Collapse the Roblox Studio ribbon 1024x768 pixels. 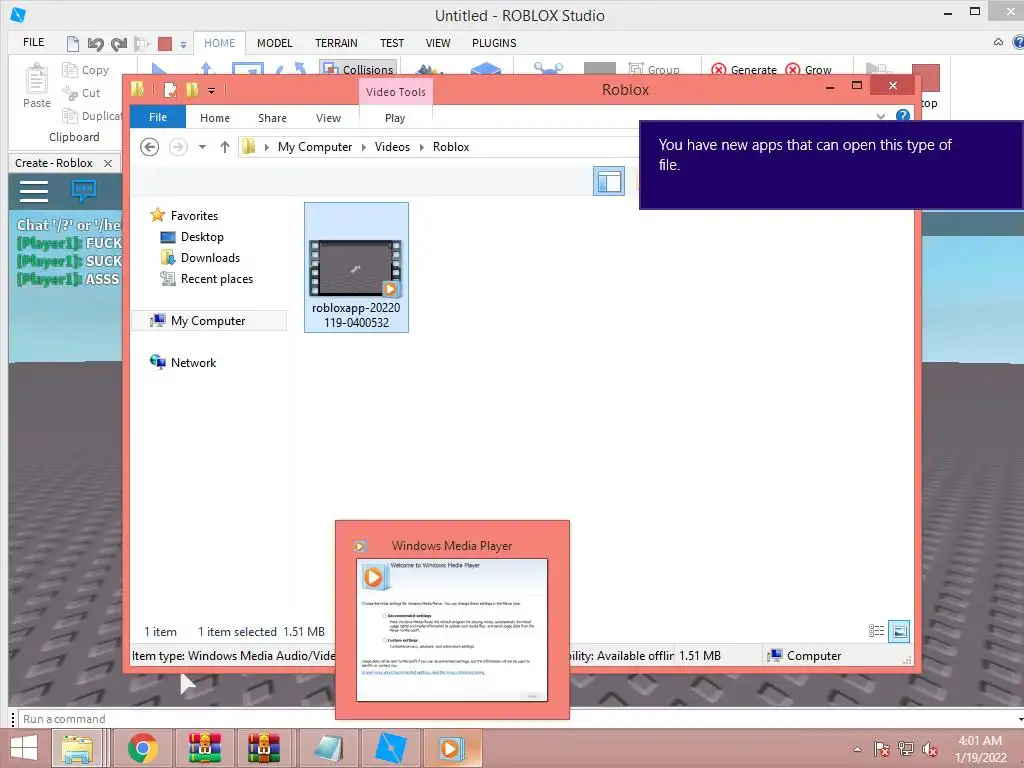click(998, 42)
